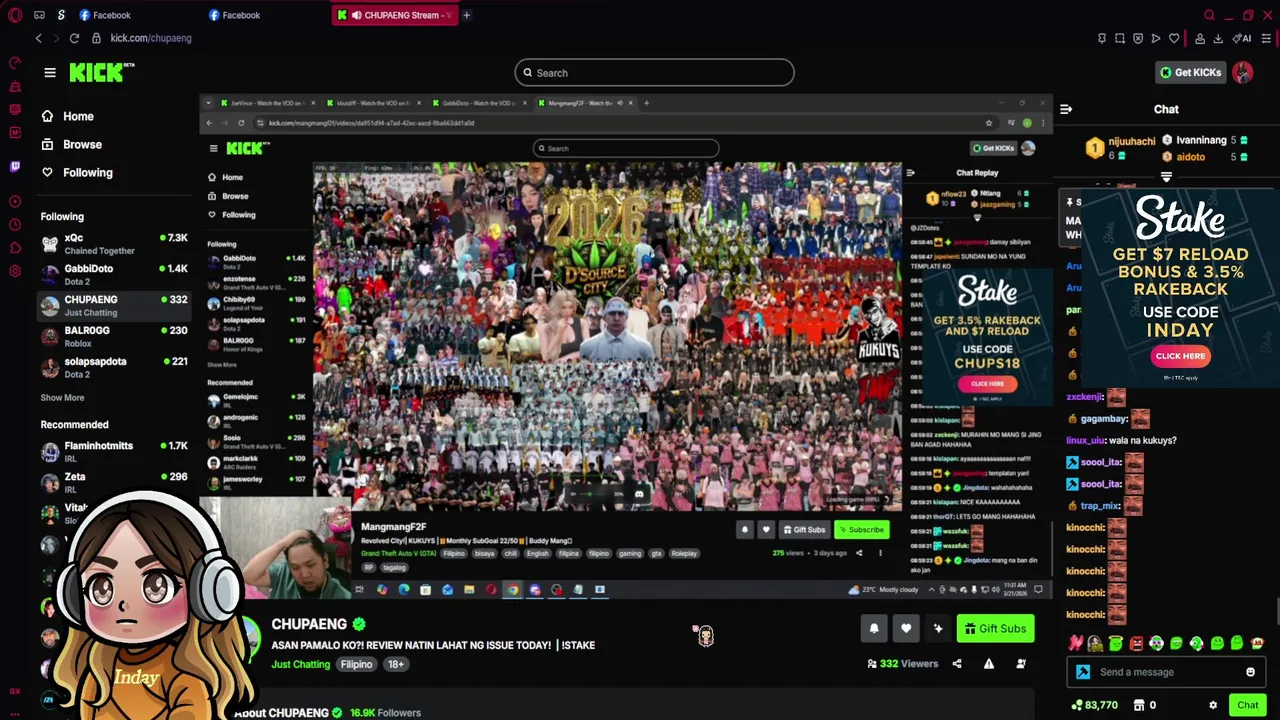Open the browser downloads icon
The height and width of the screenshot is (720, 1280).
pos(1218,38)
